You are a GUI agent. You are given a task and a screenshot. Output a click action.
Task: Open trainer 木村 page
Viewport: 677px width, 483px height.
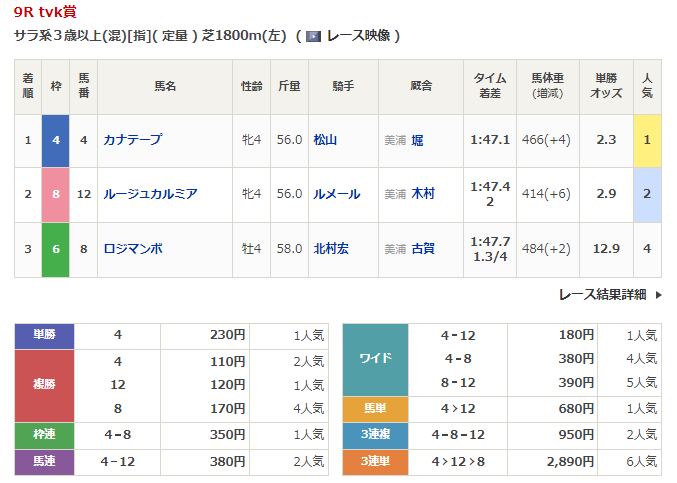click(x=423, y=194)
